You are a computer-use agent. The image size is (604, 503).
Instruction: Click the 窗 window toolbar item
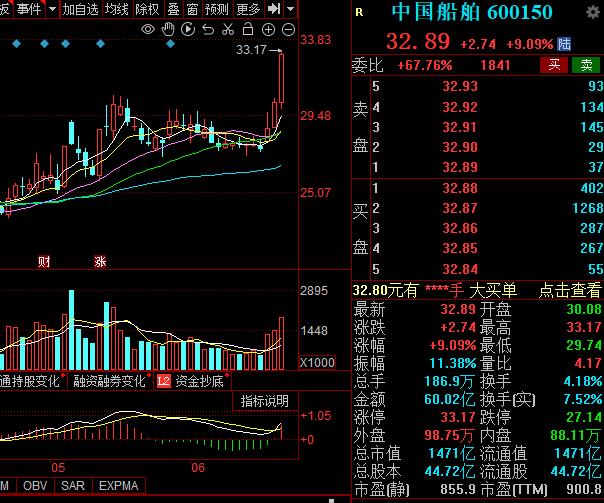[x=192, y=8]
